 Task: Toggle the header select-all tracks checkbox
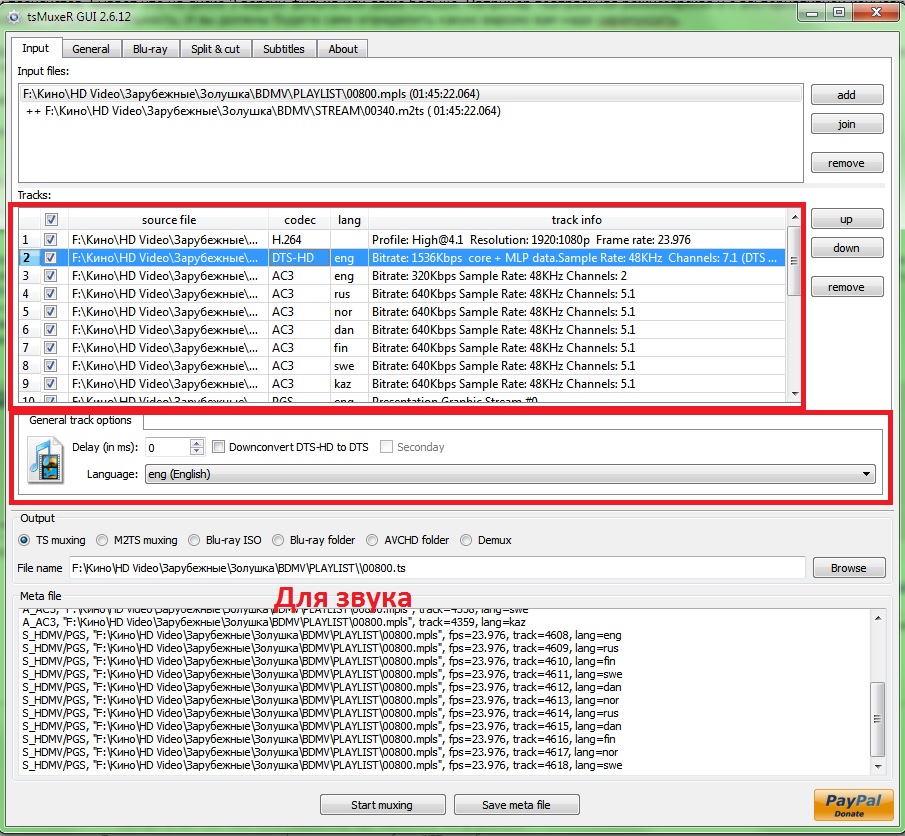coord(51,220)
